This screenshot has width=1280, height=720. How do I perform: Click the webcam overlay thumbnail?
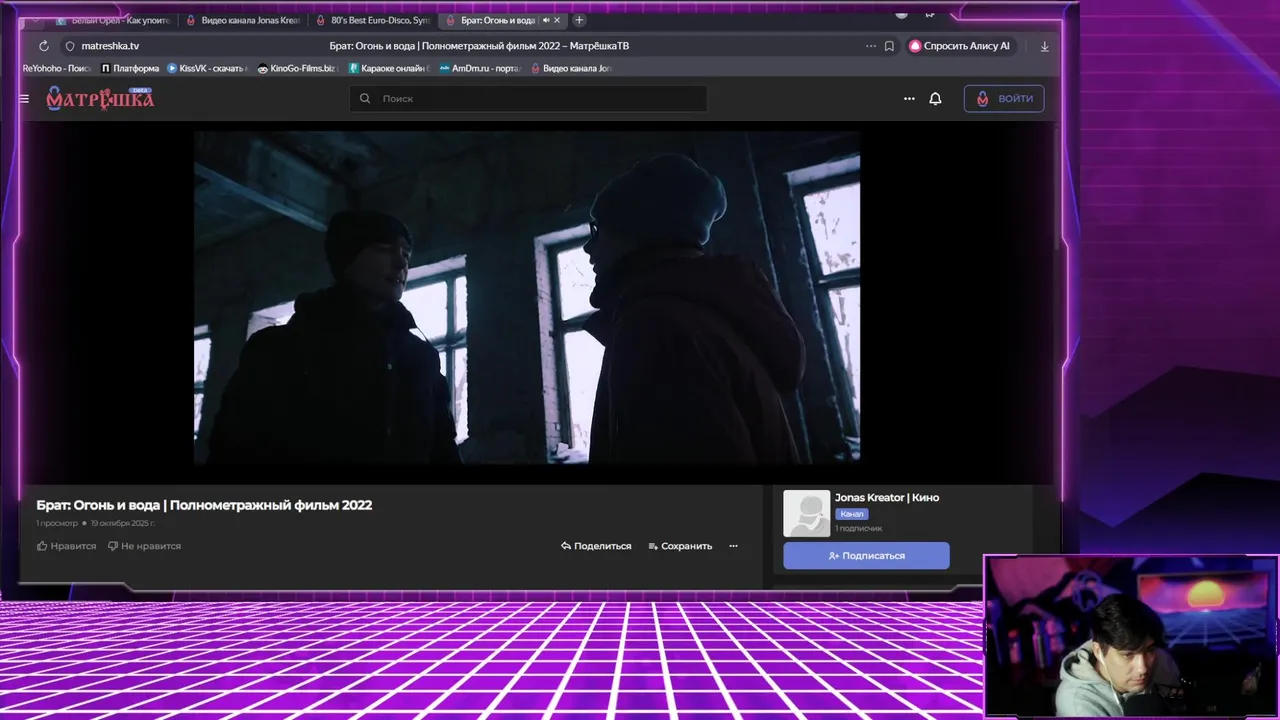[x=1131, y=637]
